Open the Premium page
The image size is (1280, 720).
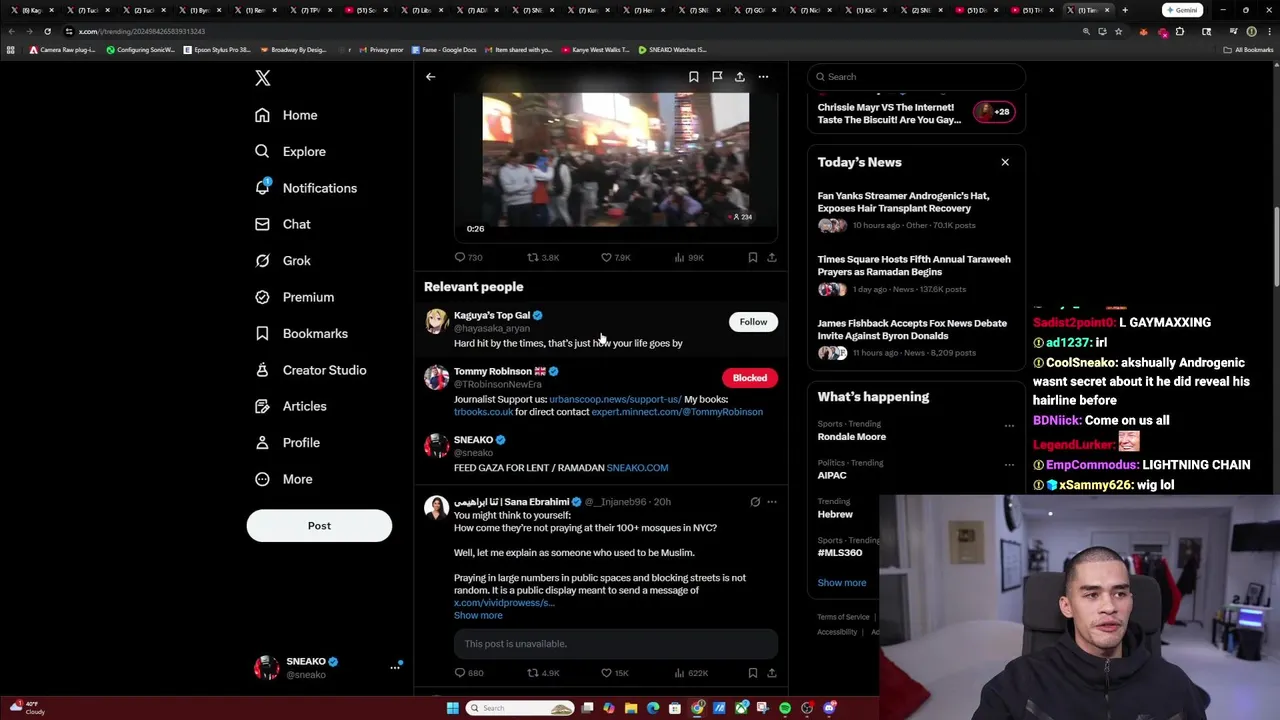(x=294, y=297)
